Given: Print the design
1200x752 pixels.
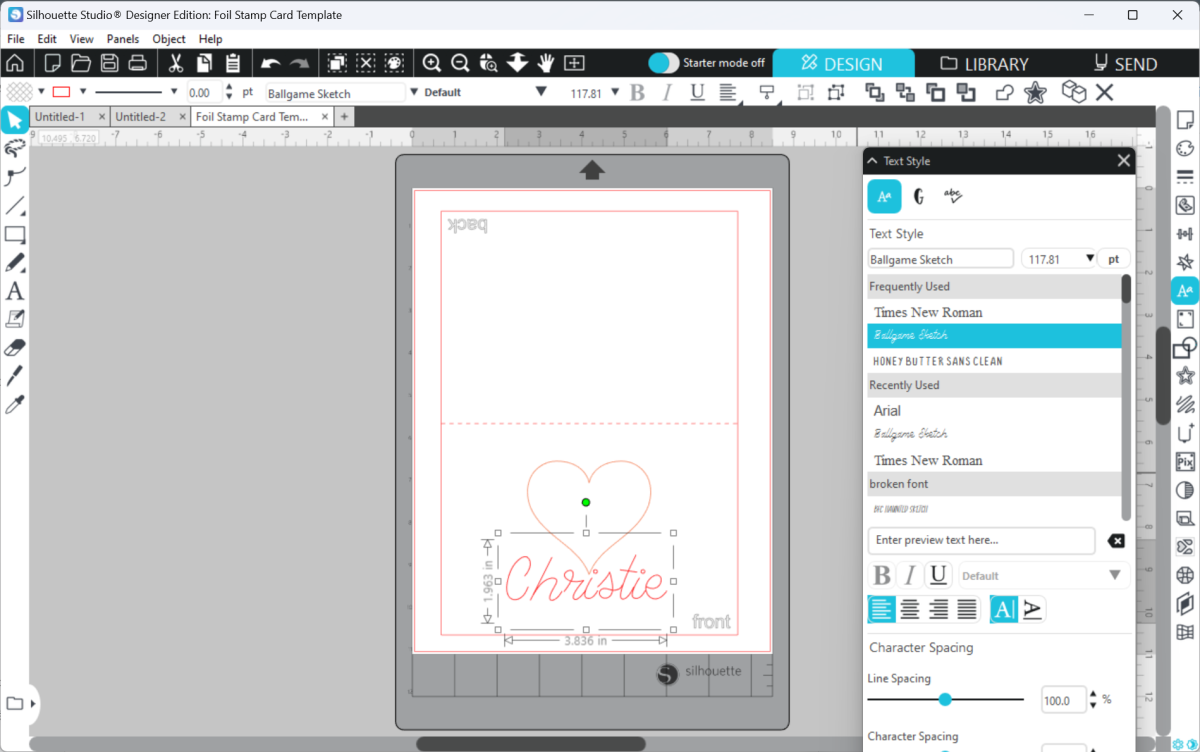Looking at the screenshot, I should (138, 63).
